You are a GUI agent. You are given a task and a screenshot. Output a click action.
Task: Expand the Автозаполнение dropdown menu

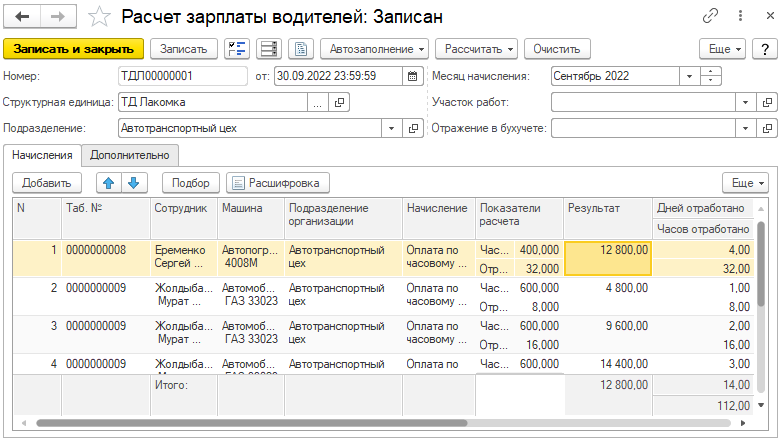tap(375, 48)
